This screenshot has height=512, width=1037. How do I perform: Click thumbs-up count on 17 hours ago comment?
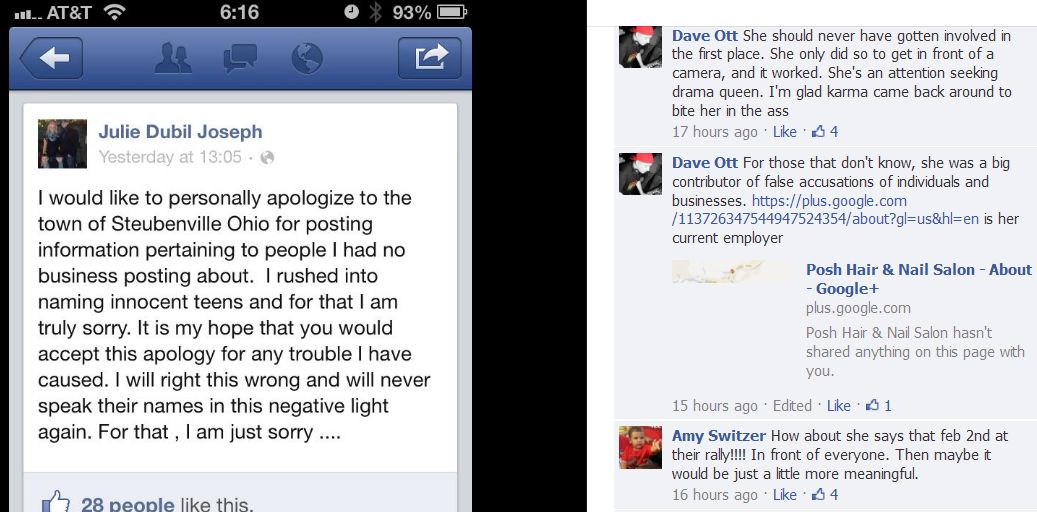825,132
